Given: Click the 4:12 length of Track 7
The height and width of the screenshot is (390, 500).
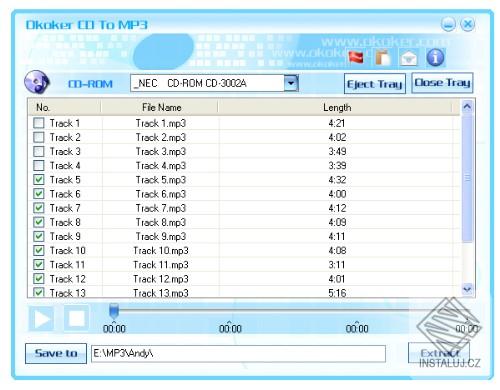Looking at the screenshot, I should [337, 208].
